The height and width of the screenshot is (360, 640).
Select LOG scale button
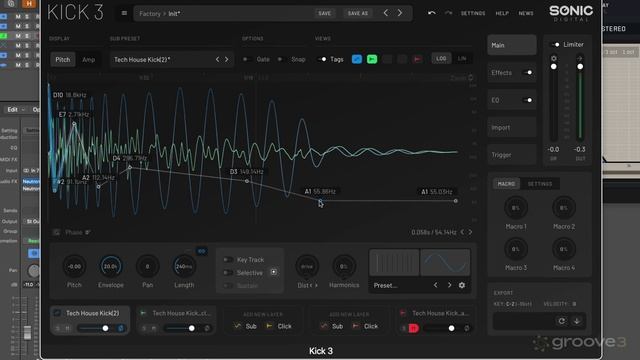[x=441, y=59]
